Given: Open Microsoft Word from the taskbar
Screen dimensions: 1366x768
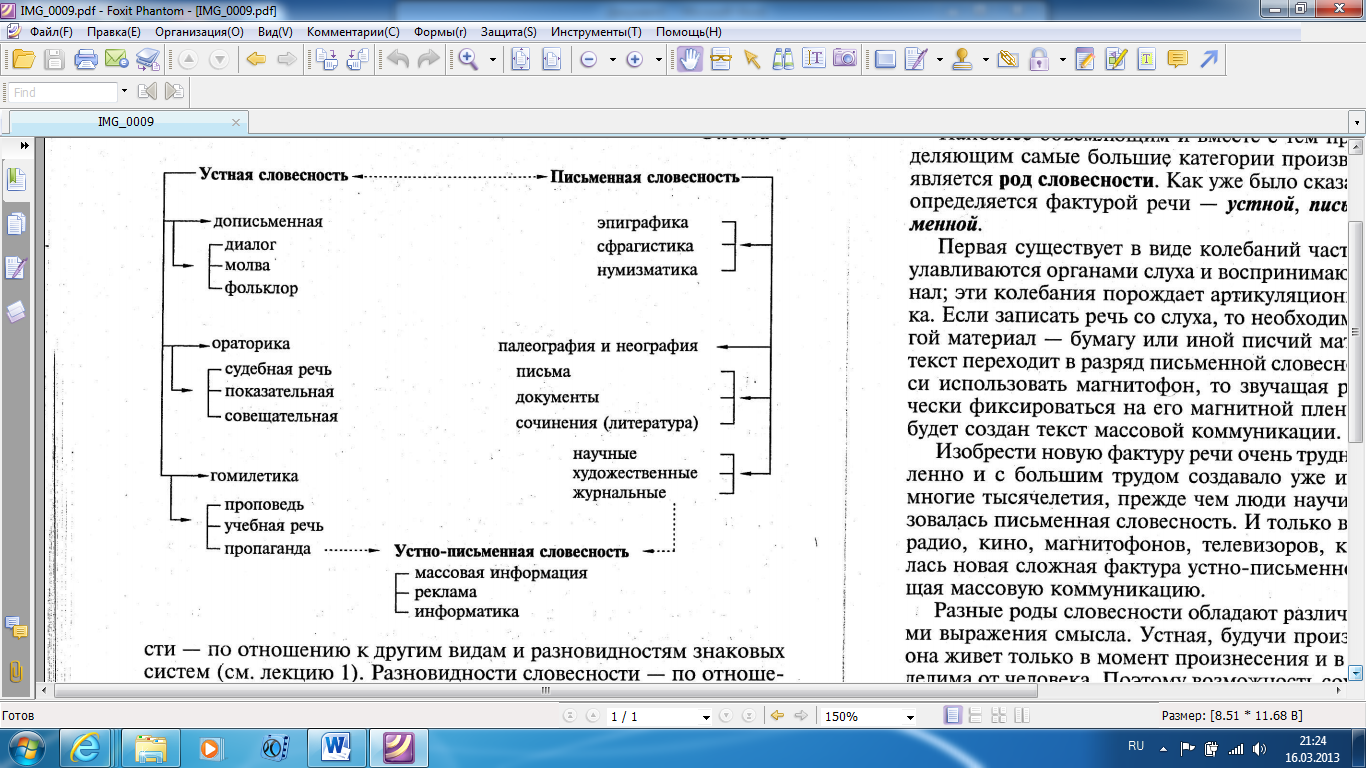Looking at the screenshot, I should pos(337,748).
